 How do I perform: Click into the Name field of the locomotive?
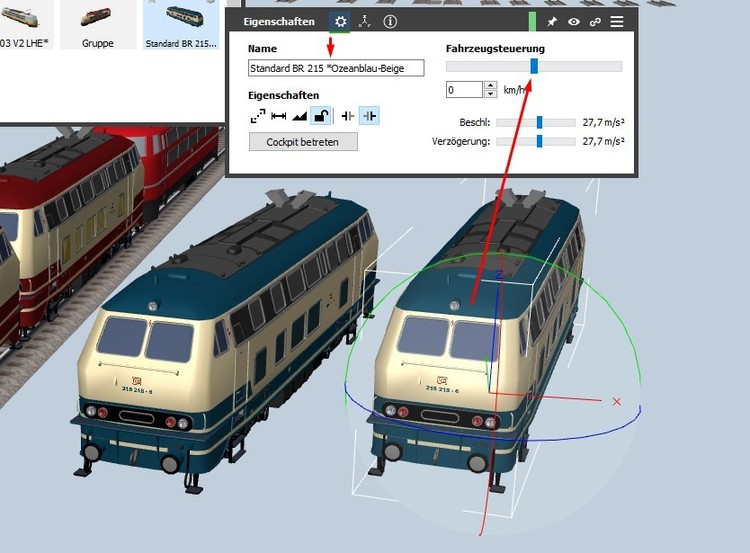tap(336, 68)
